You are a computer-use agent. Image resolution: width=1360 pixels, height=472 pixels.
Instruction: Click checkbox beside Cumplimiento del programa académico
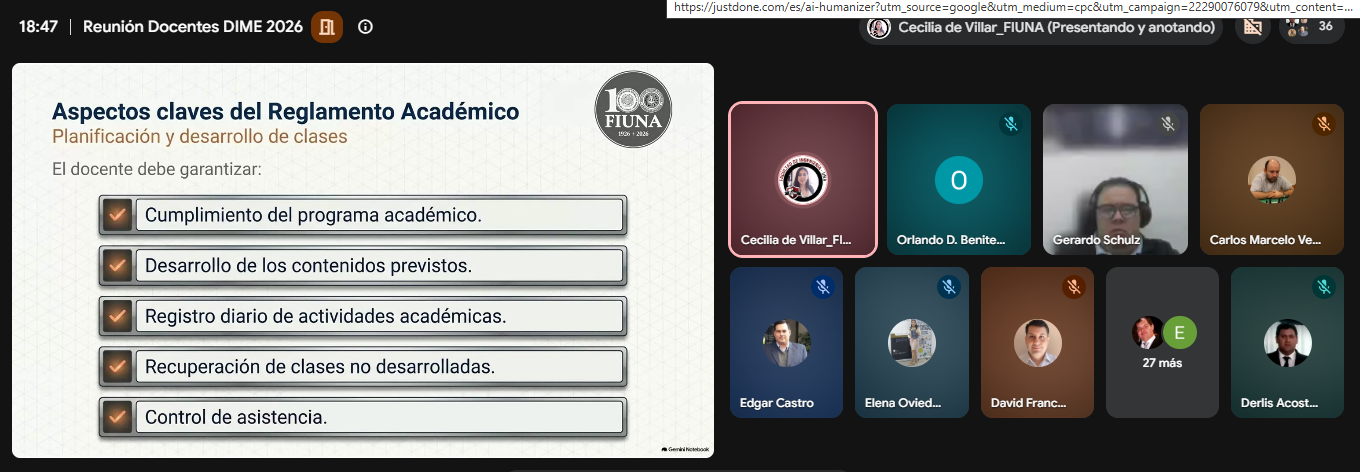click(117, 214)
